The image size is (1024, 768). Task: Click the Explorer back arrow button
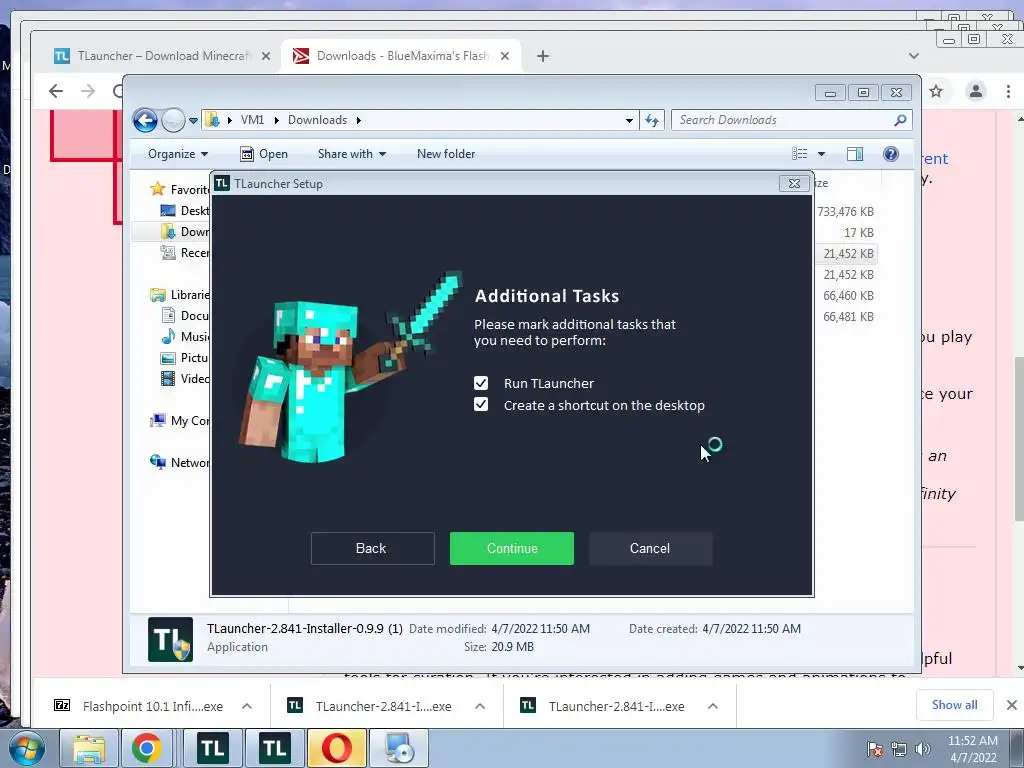click(145, 120)
